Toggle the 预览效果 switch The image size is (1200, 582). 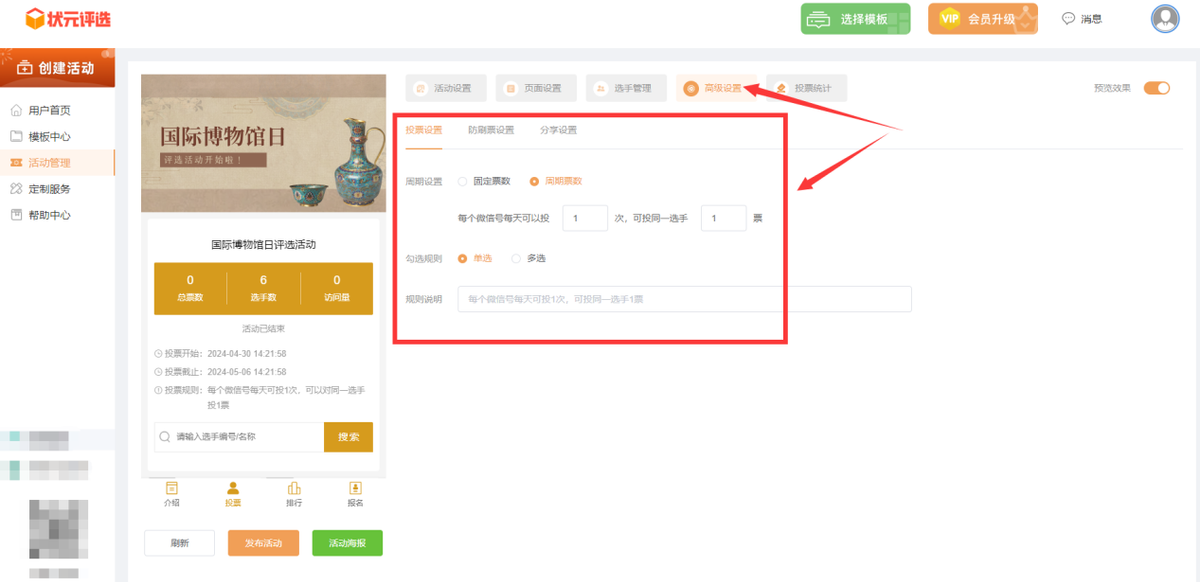[1156, 88]
